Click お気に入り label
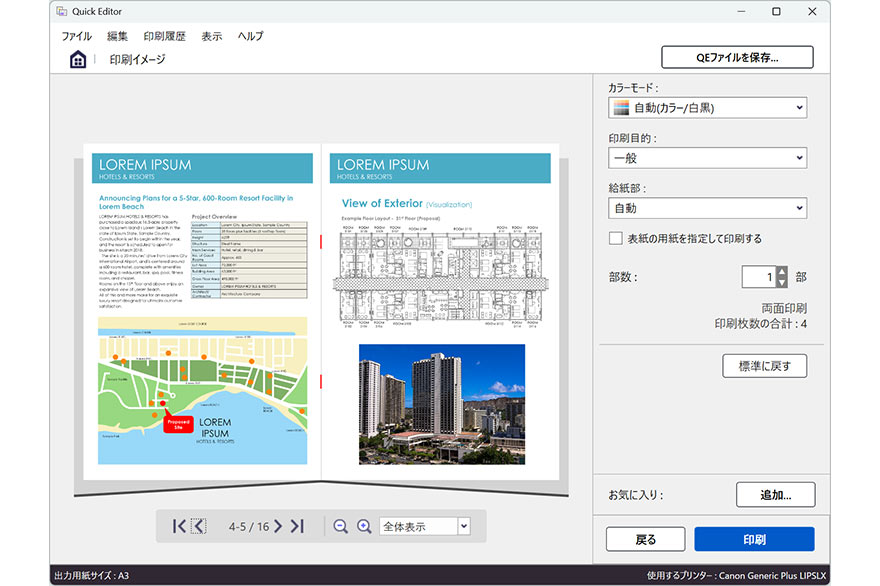This screenshot has width=880, height=586. point(636,495)
